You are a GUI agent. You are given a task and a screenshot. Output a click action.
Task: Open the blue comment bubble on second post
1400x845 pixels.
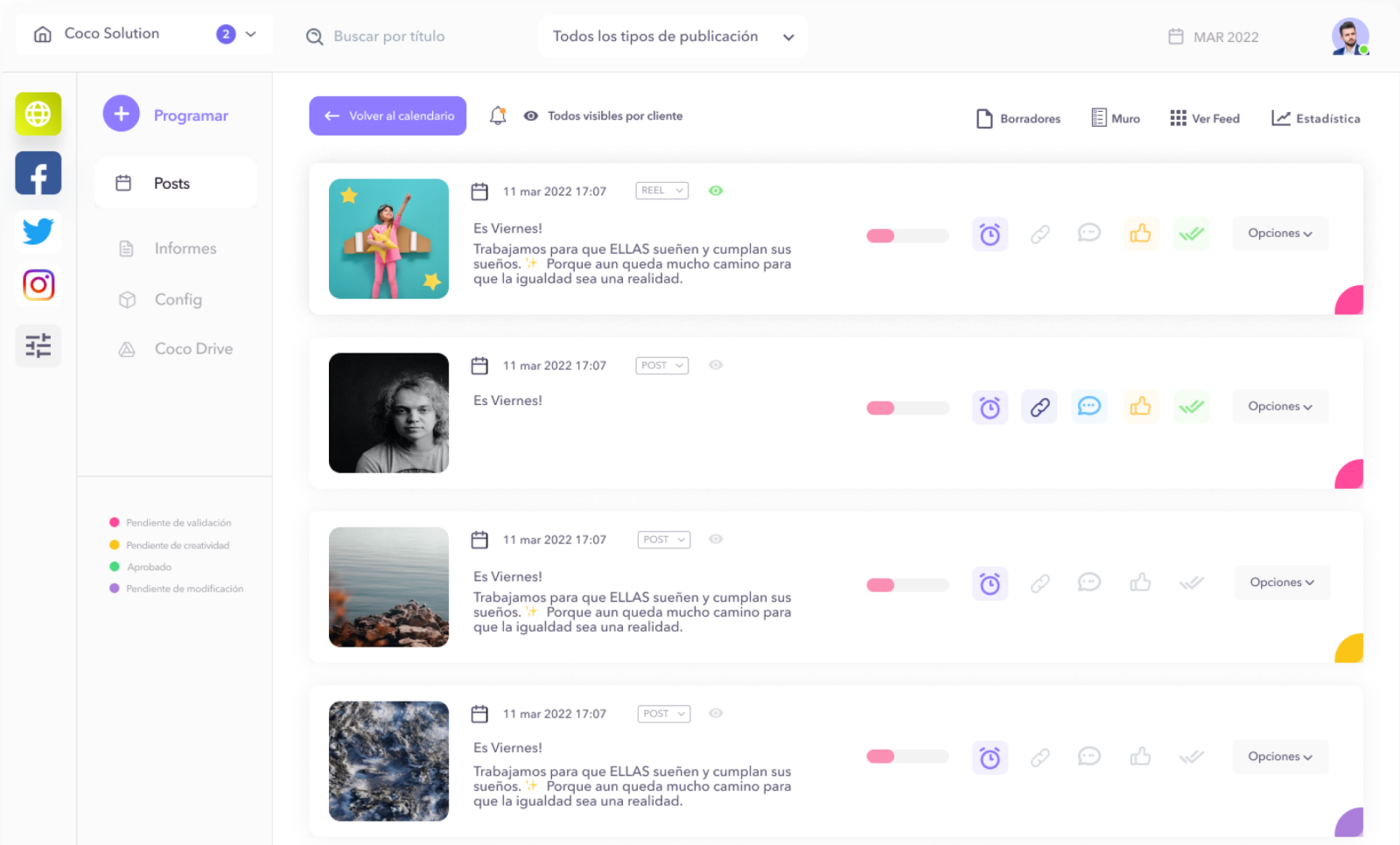(x=1088, y=407)
